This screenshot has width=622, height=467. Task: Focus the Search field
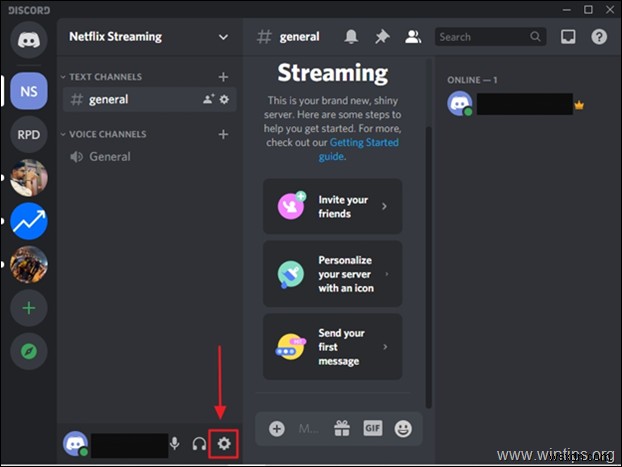coord(490,37)
